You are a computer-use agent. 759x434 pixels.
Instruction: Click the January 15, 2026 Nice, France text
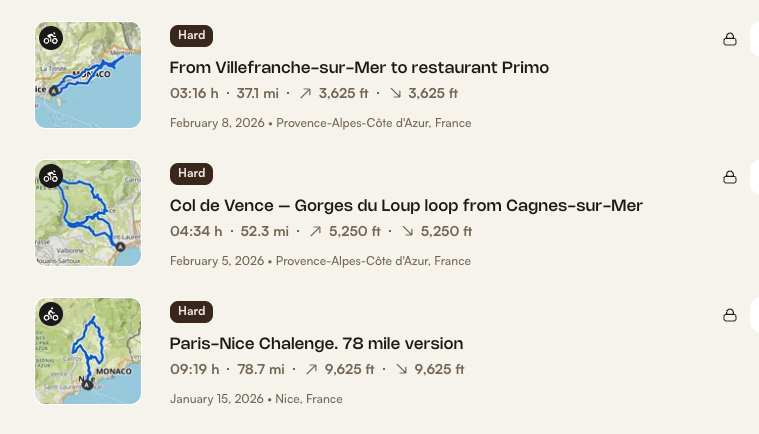pyautogui.click(x=256, y=399)
